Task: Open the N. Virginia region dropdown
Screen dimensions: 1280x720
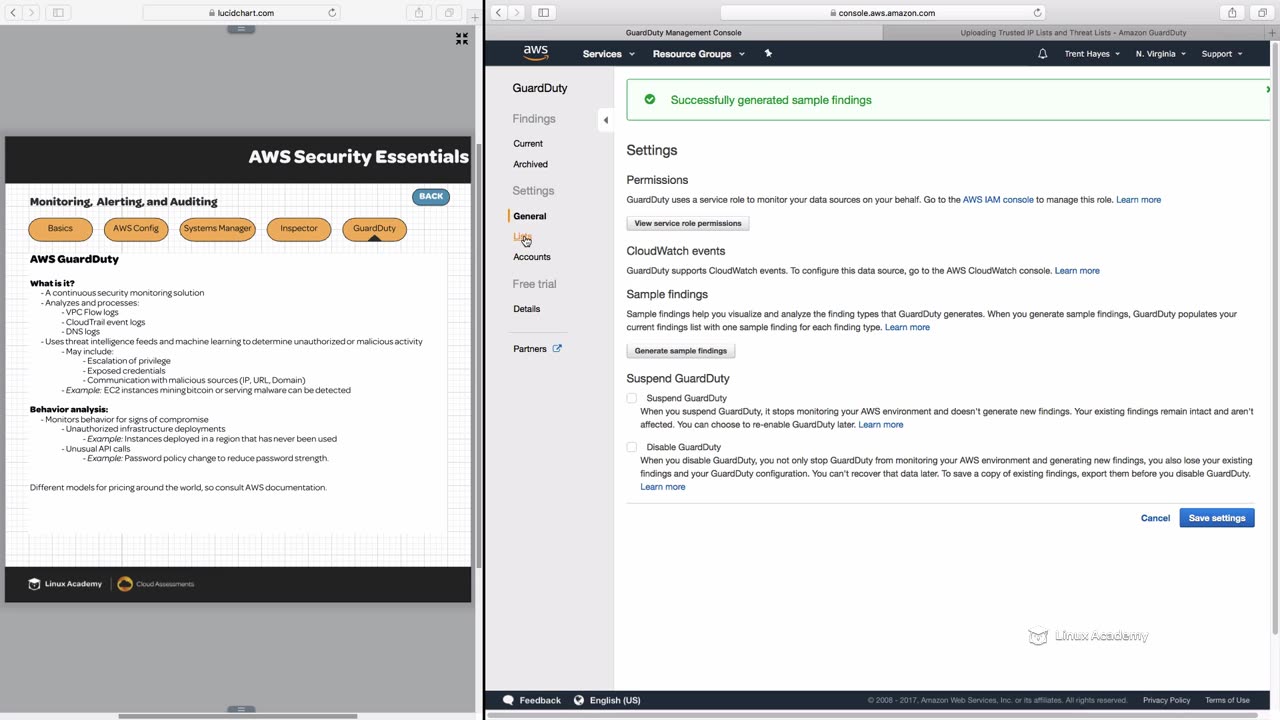Action: click(x=1160, y=54)
